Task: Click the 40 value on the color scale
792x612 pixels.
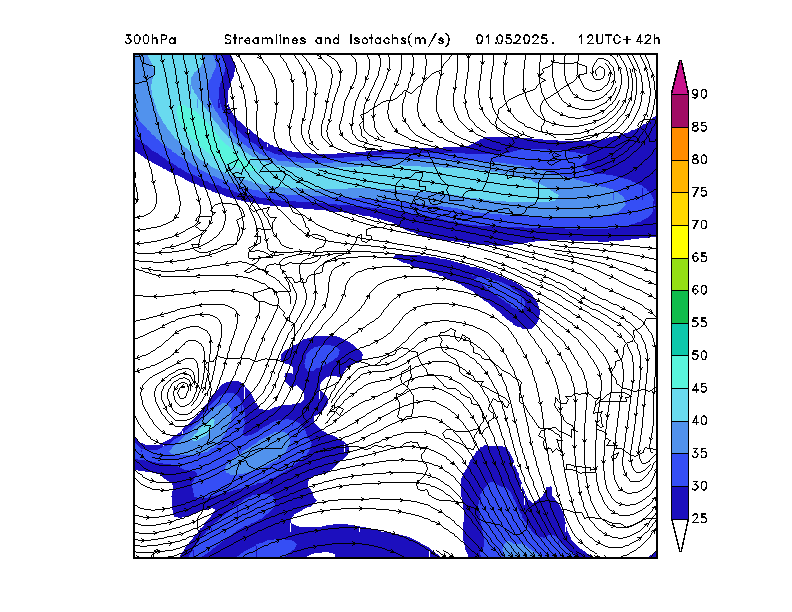Action: click(700, 421)
